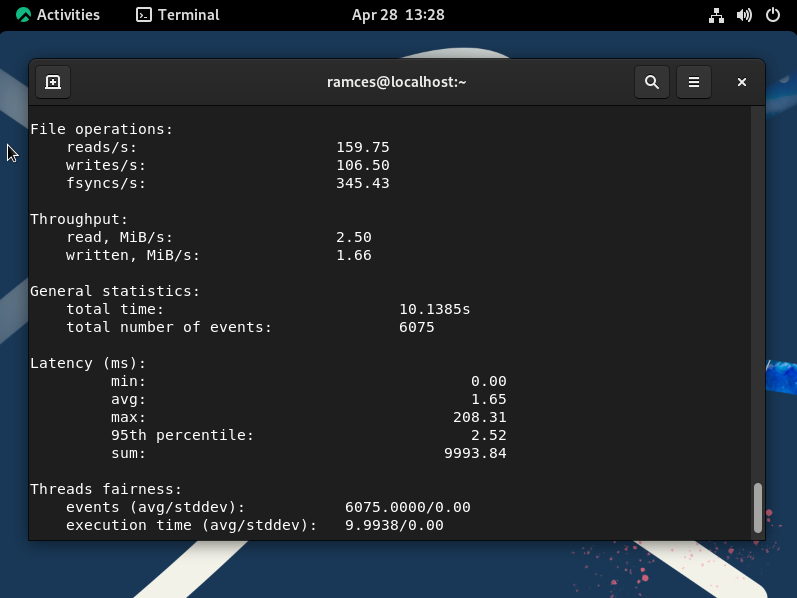Screen dimensions: 797x598
Task: Click the 95th percentile value 2.52
Action: [x=488, y=435]
